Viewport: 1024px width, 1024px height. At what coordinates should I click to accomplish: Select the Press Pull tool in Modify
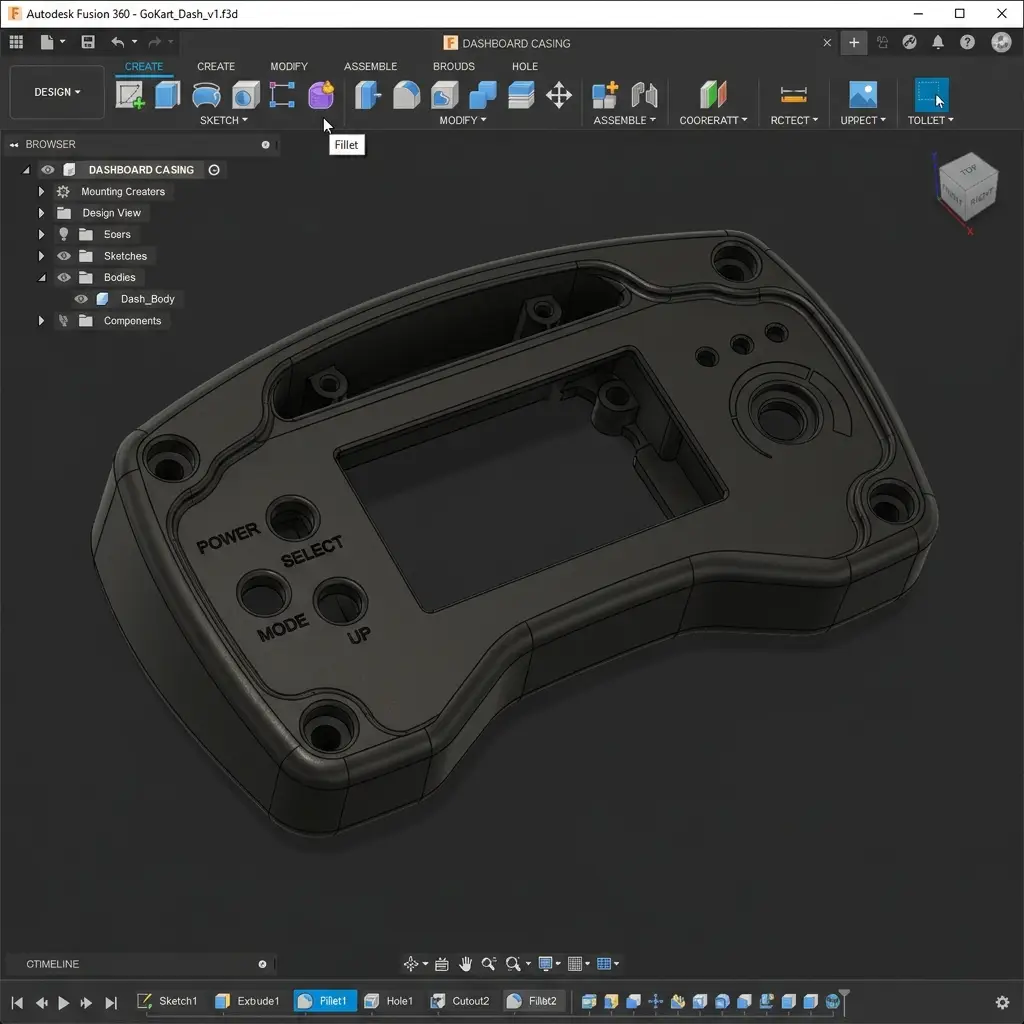coord(368,95)
